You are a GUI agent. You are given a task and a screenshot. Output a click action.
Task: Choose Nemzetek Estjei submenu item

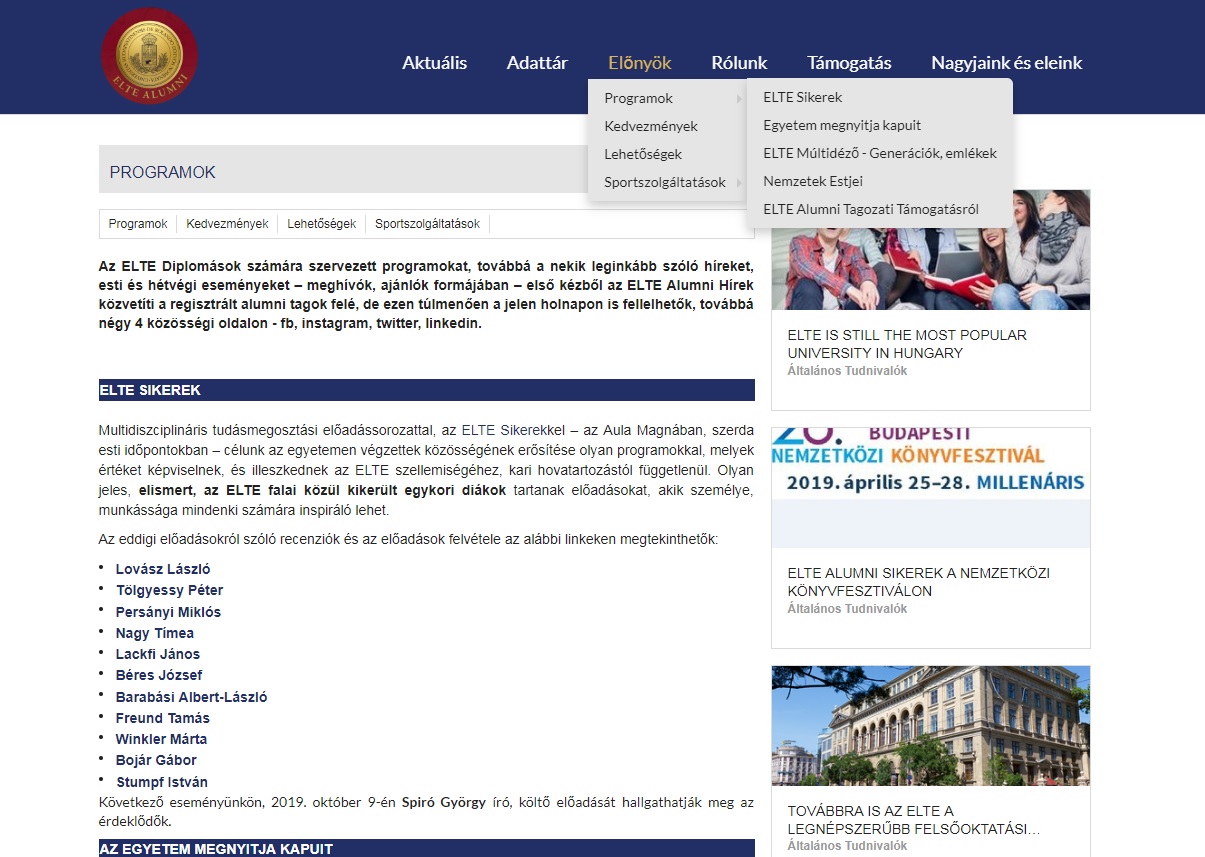click(813, 181)
